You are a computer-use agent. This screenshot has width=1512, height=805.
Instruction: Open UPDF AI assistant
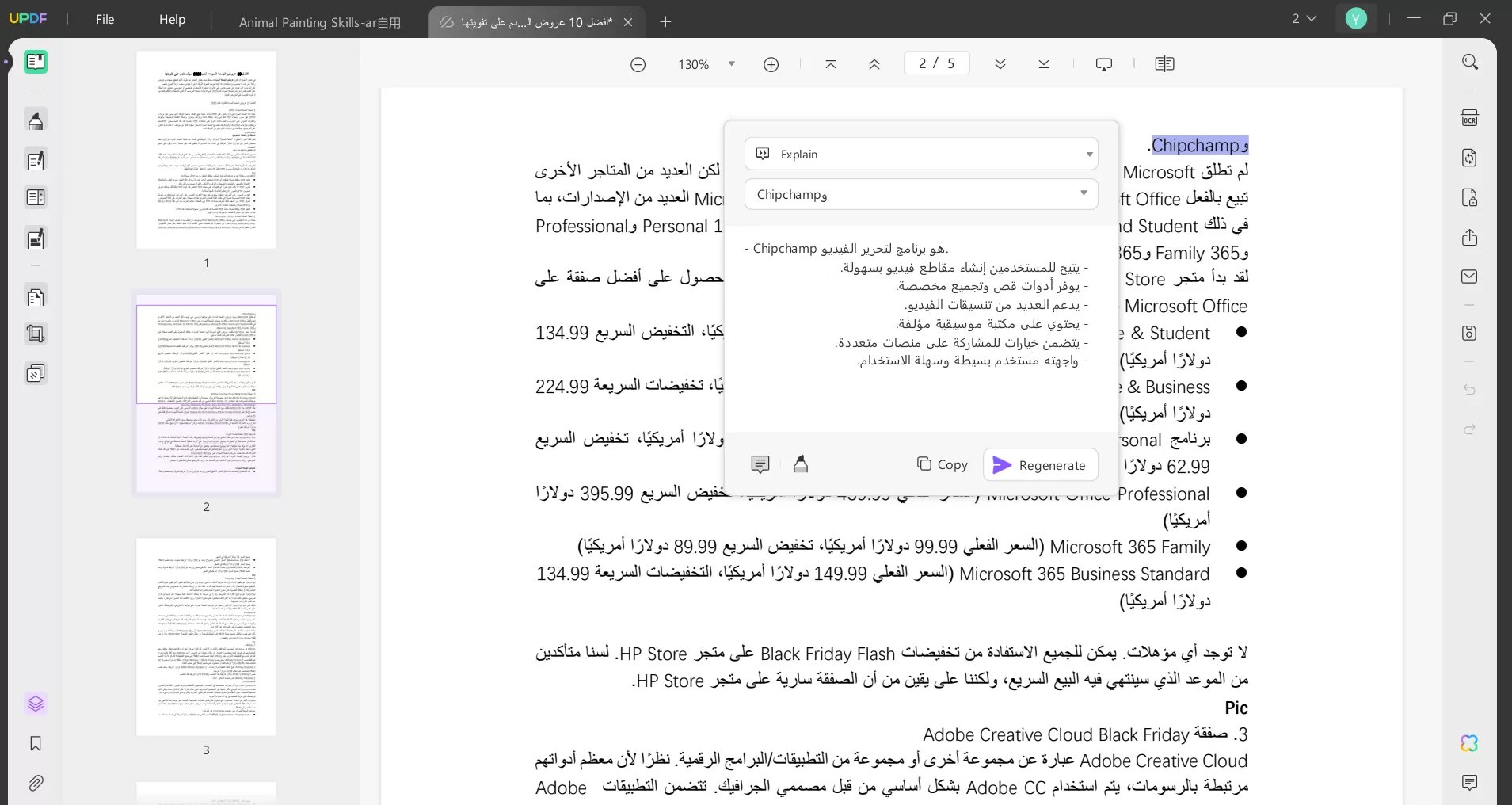[1470, 744]
